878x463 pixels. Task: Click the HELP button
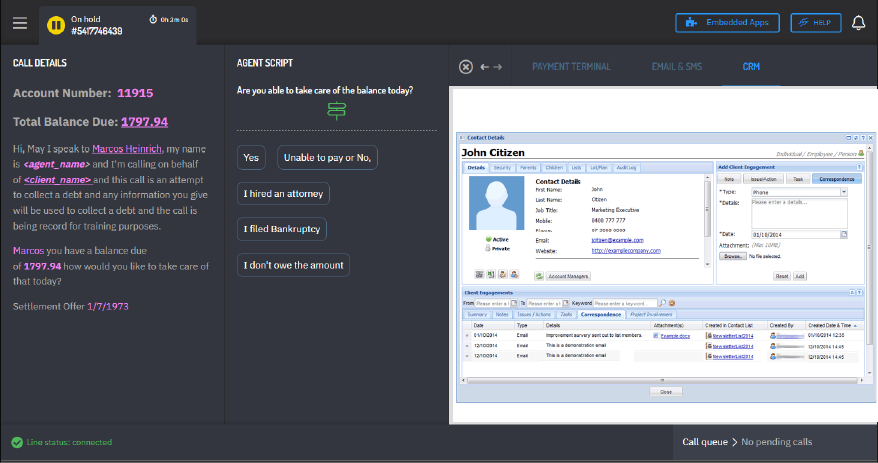[x=816, y=23]
